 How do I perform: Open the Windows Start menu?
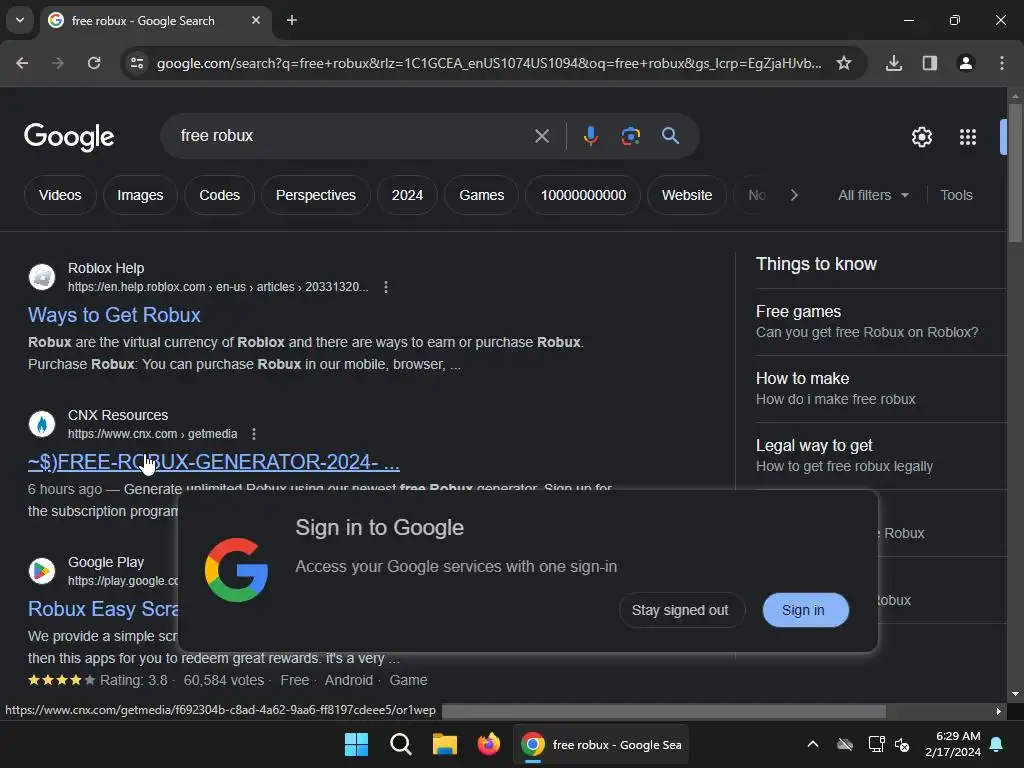(357, 744)
